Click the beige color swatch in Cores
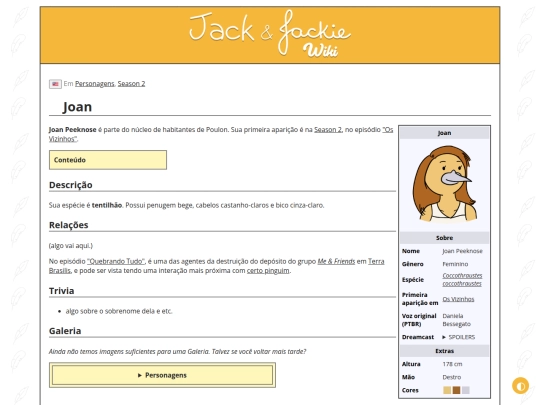The width and height of the screenshot is (540, 405). click(447, 390)
